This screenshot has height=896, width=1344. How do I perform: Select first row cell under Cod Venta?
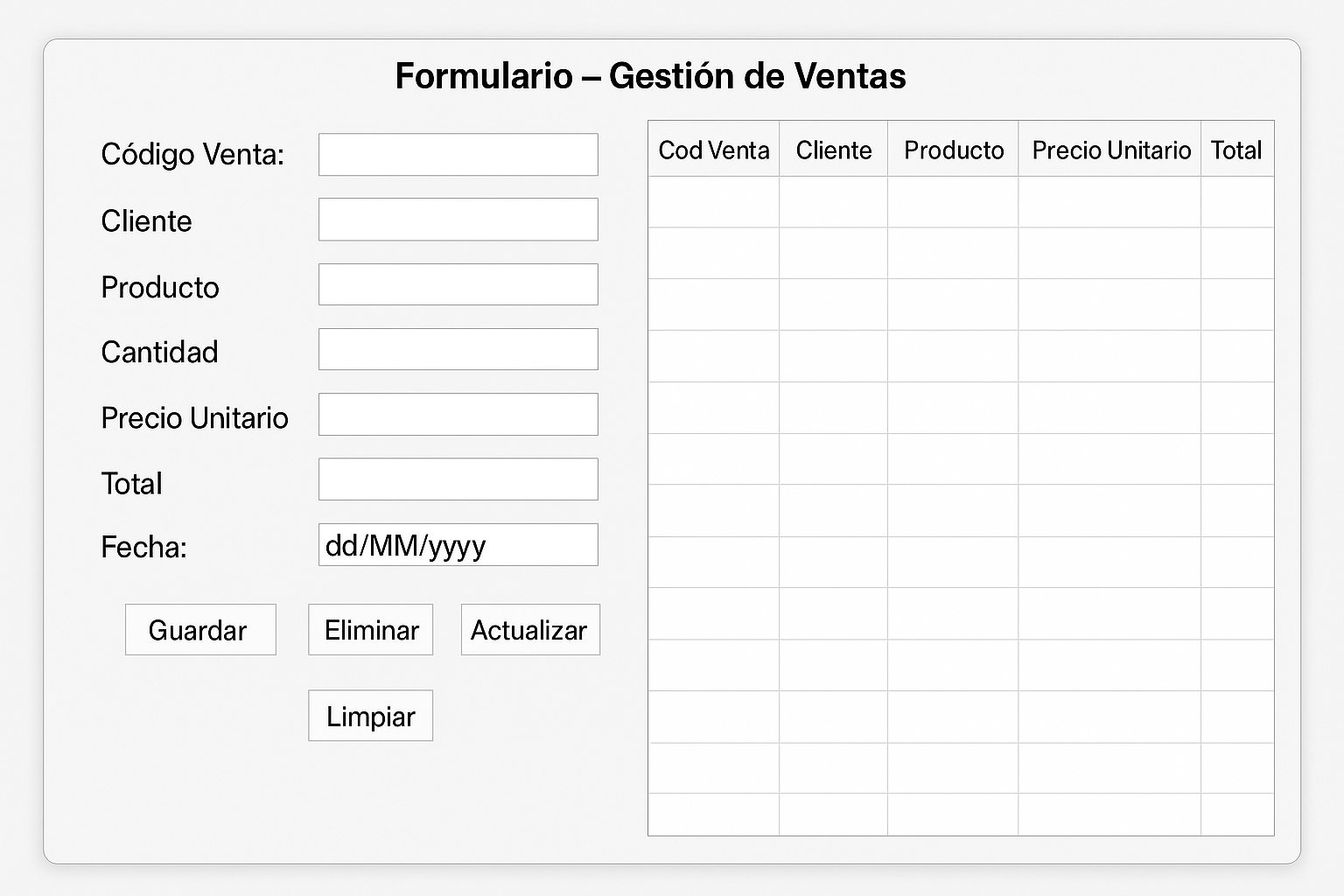coord(714,202)
